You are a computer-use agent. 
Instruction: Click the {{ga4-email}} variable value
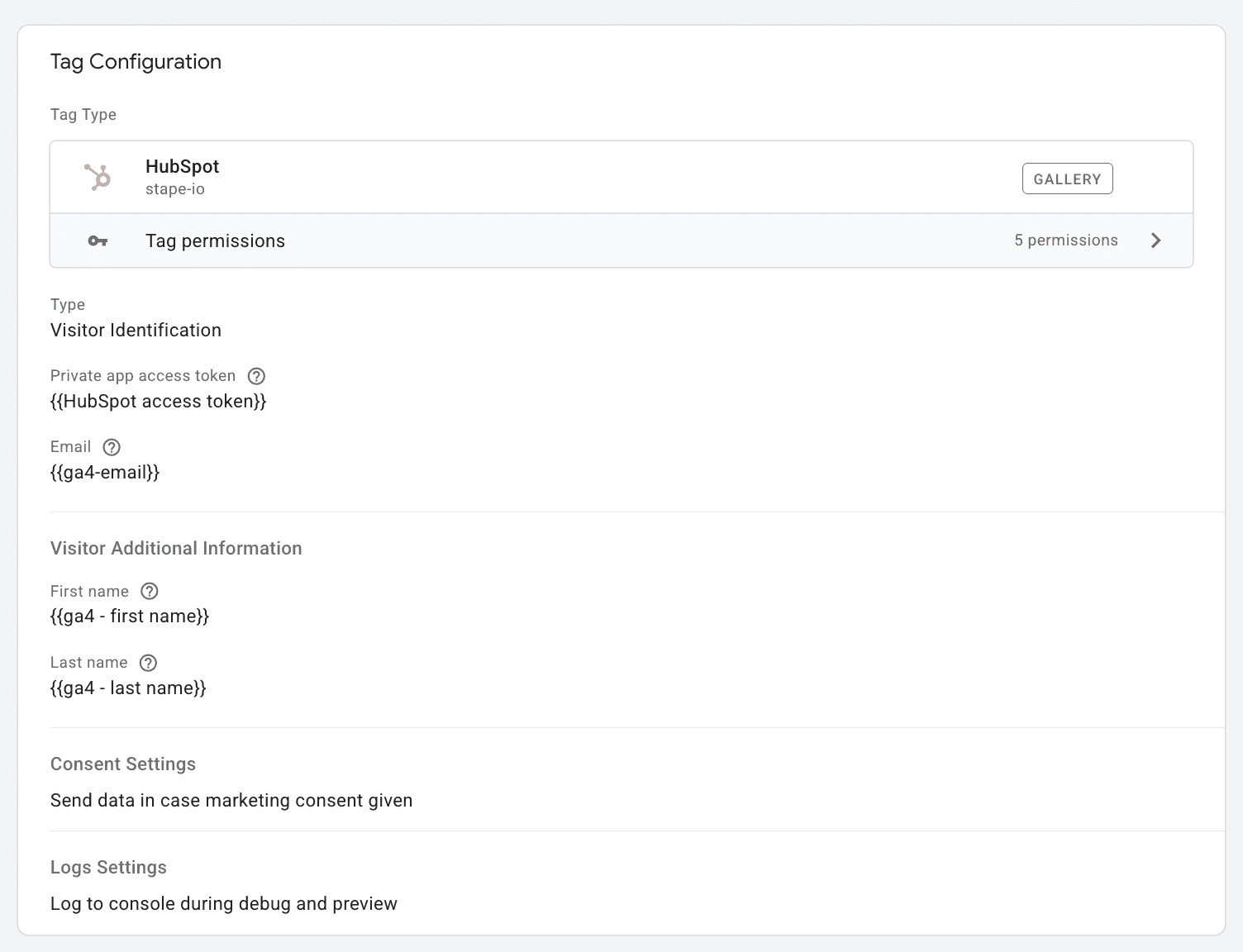click(105, 473)
